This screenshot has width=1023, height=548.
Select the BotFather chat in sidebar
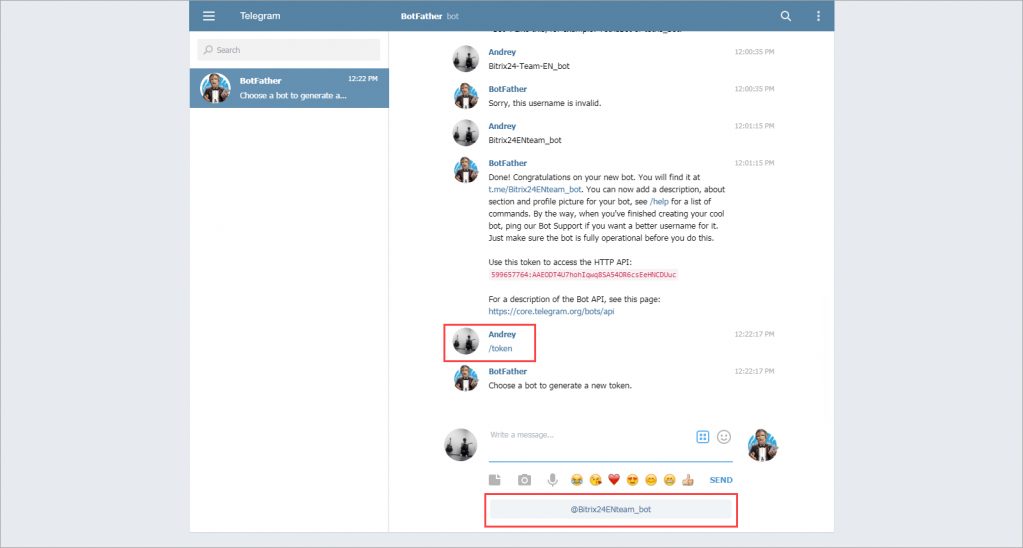point(289,88)
